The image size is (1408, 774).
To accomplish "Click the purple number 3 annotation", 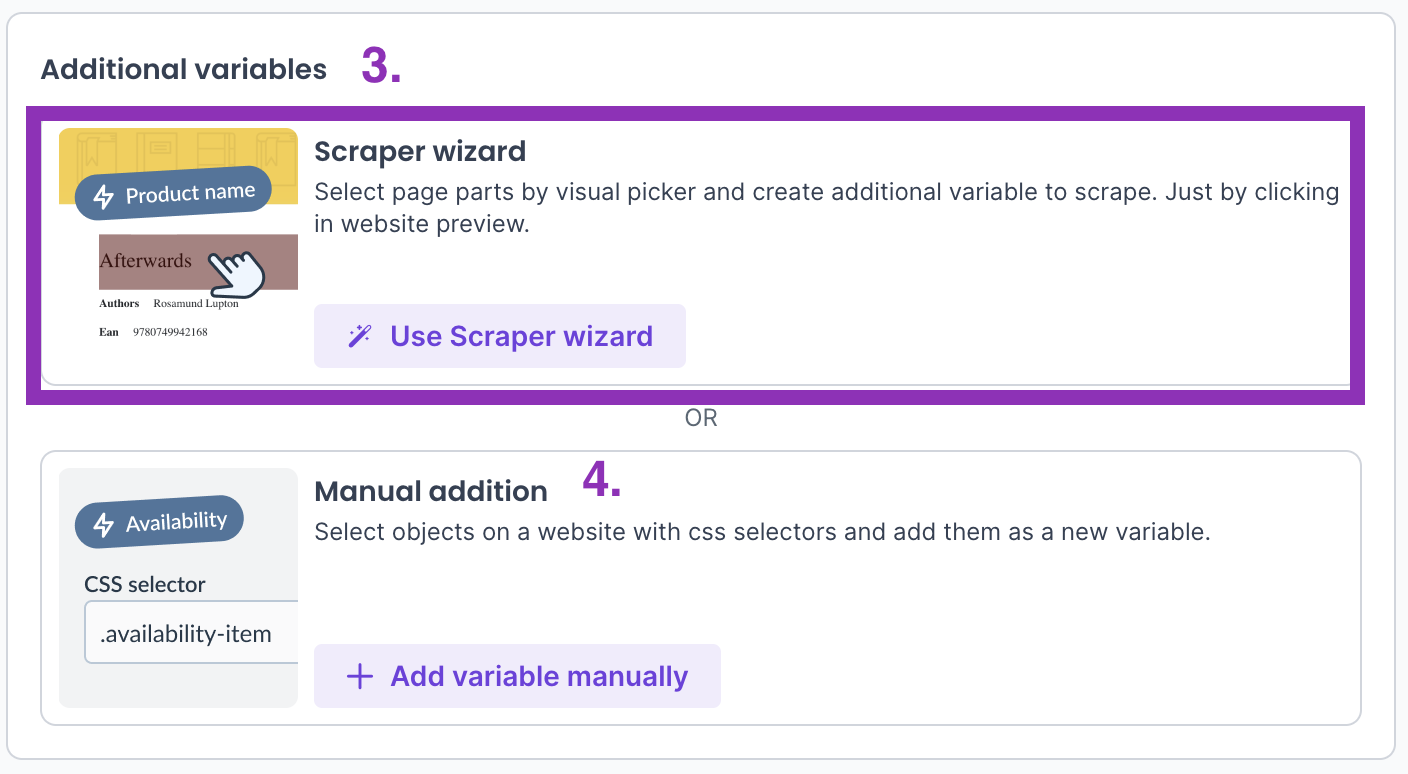I will pos(381,66).
